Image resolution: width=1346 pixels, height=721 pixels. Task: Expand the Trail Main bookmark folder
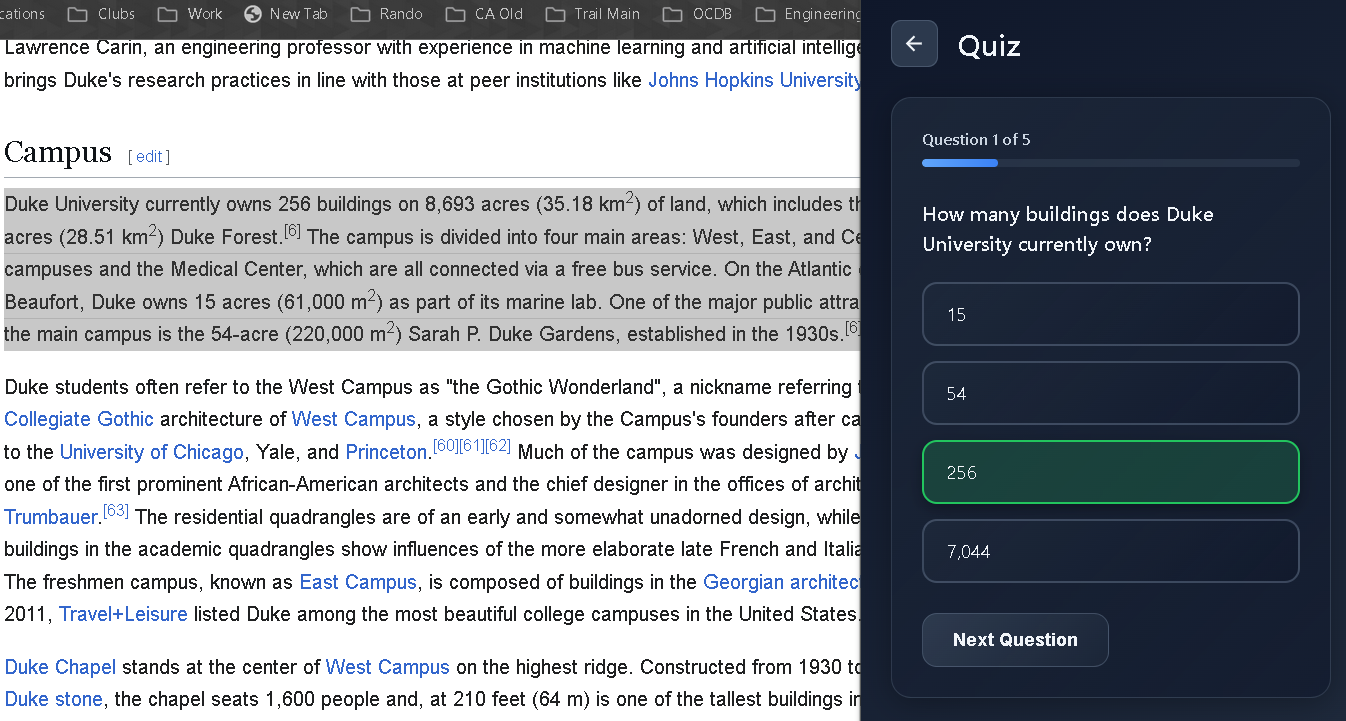[593, 14]
